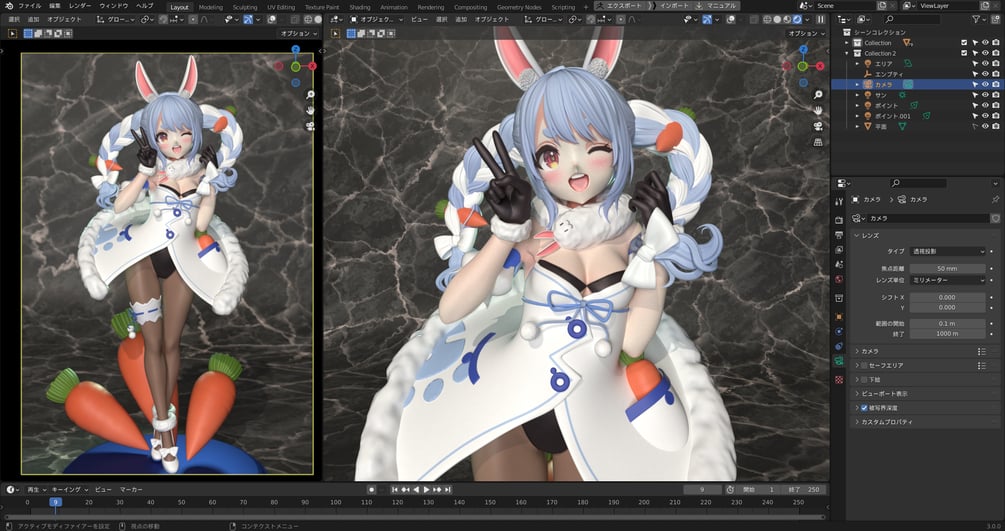Click the pan hand icon in right viewport

[818, 110]
